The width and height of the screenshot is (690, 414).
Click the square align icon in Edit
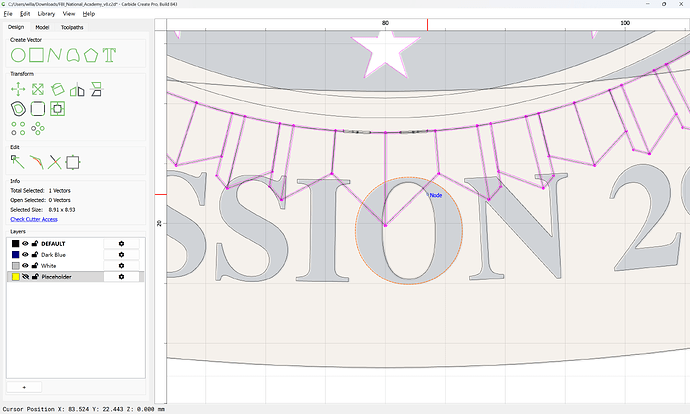coord(73,162)
